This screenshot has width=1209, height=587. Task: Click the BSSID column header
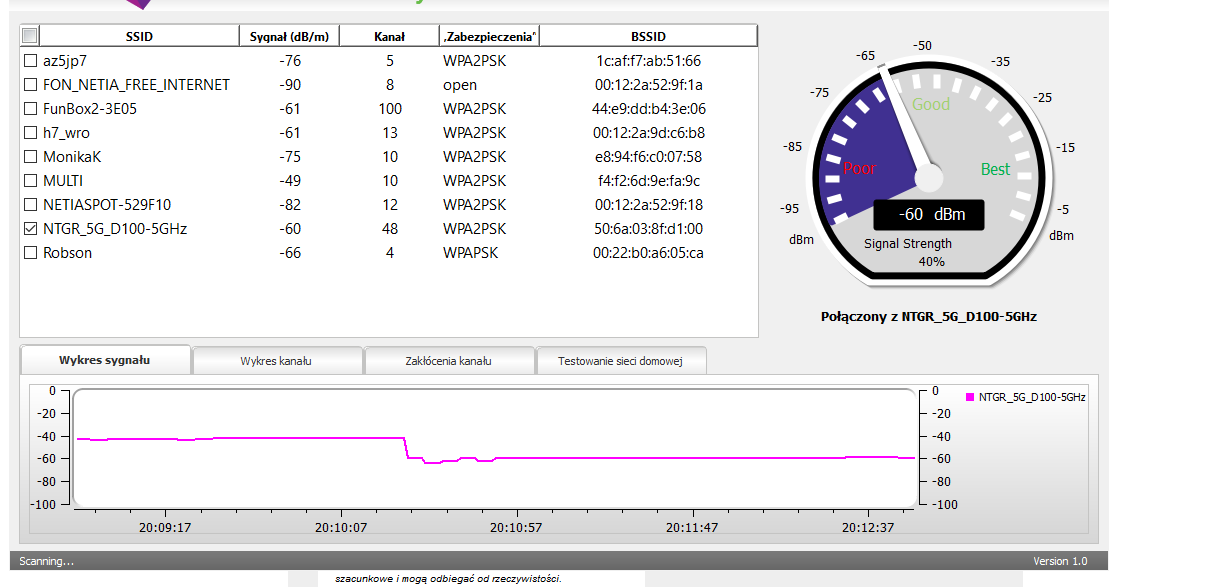(648, 37)
